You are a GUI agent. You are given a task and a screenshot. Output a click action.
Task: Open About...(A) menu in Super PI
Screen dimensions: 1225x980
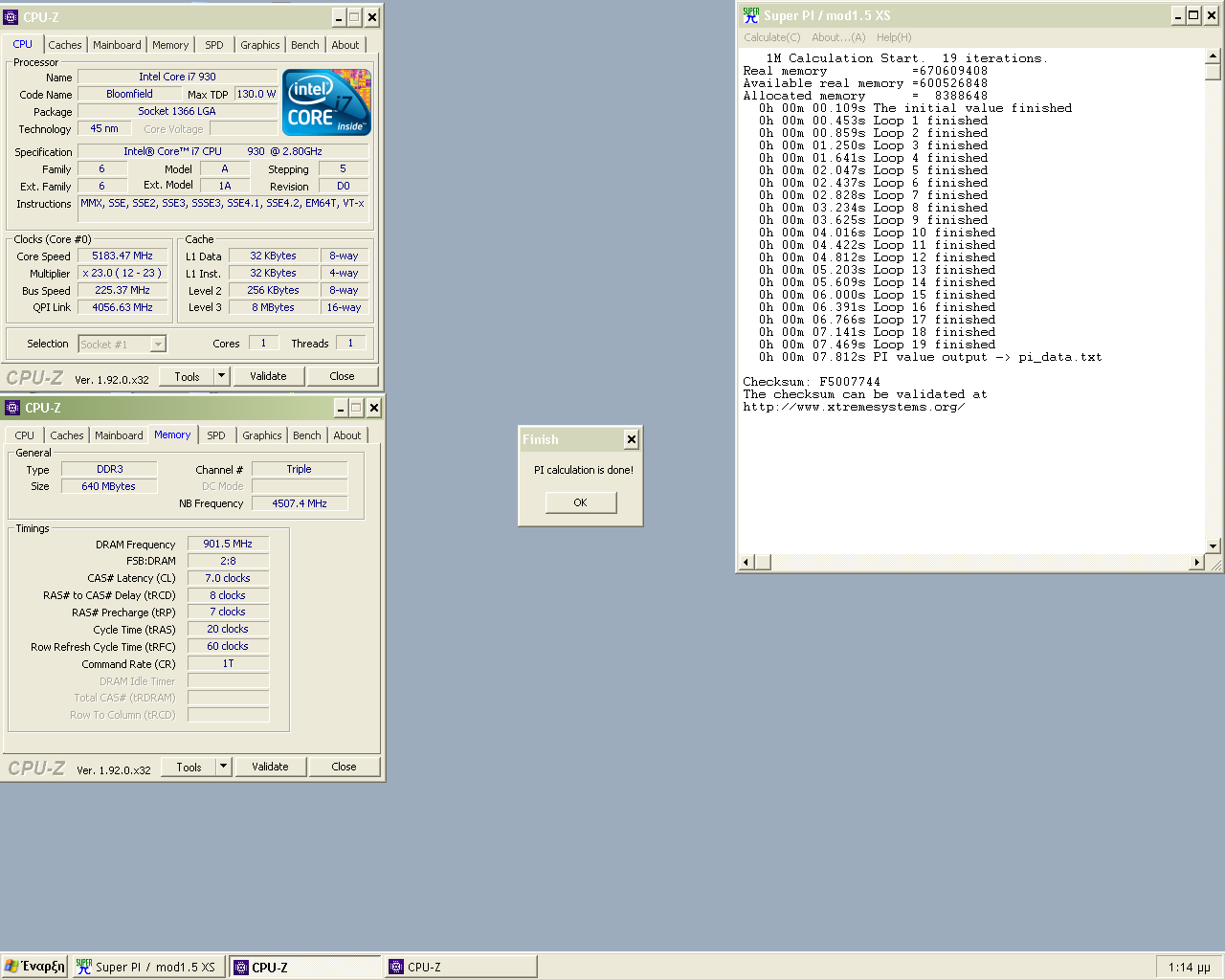(838, 37)
